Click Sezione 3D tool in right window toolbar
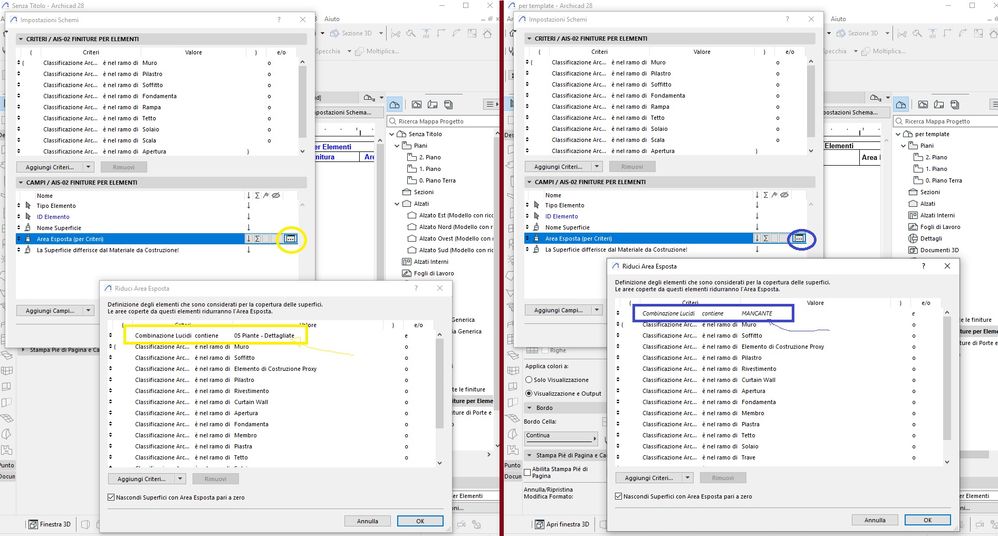The image size is (998, 536). 857,33
